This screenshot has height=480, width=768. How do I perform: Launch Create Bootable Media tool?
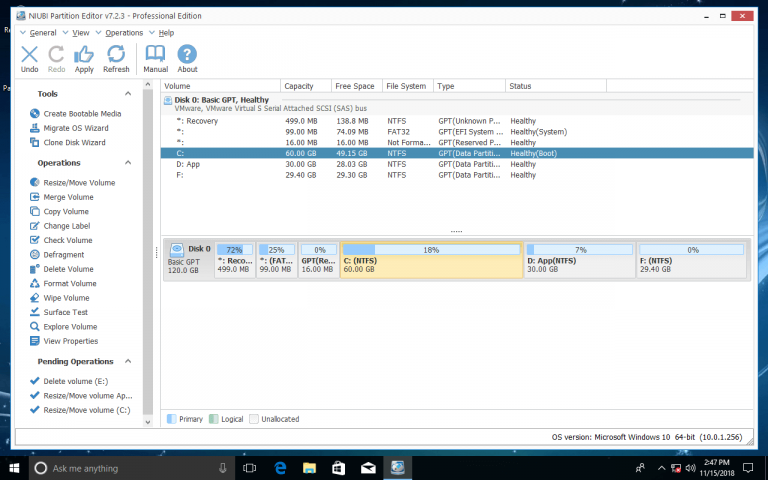(x=75, y=114)
